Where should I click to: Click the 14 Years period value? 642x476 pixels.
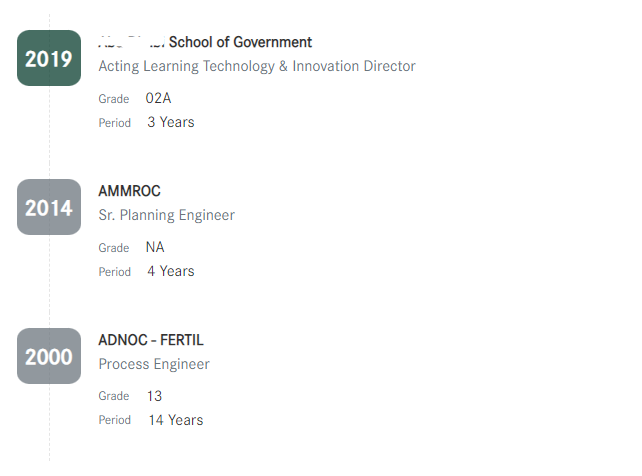176,420
